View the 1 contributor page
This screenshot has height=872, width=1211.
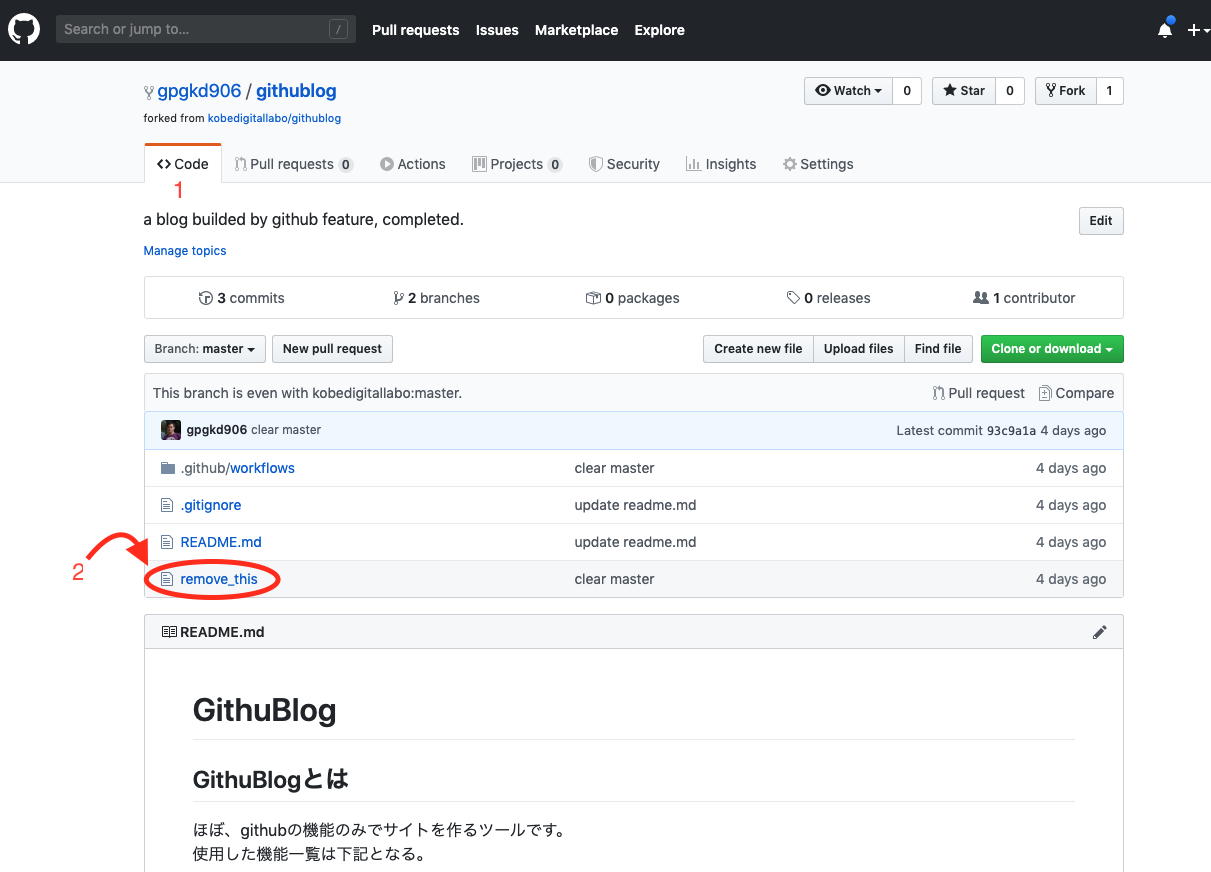[1024, 298]
